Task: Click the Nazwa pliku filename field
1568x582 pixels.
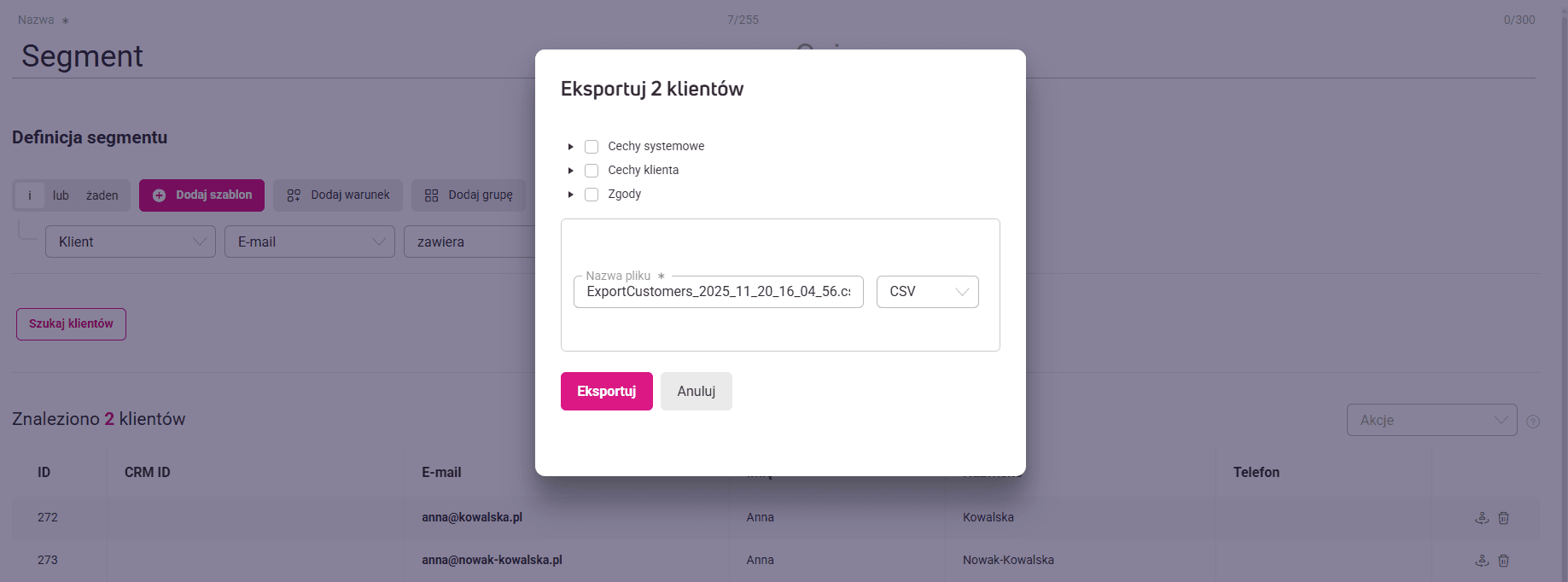Action: coord(718,292)
